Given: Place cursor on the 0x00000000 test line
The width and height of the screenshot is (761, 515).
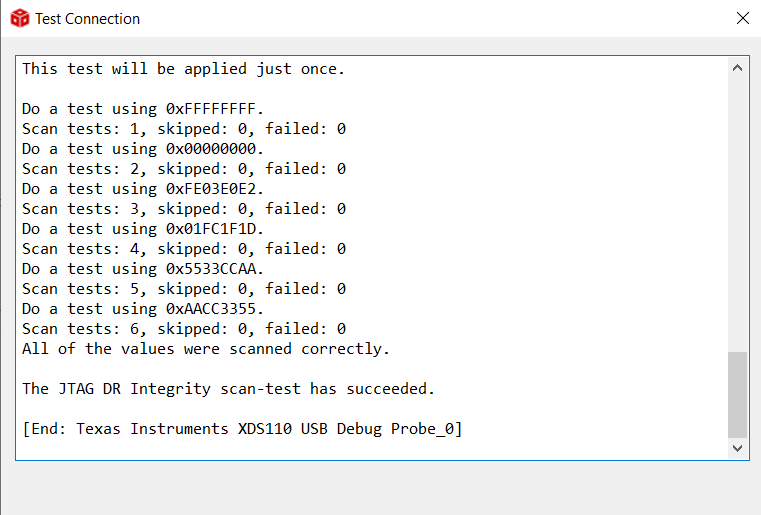Looking at the screenshot, I should click(x=143, y=149).
